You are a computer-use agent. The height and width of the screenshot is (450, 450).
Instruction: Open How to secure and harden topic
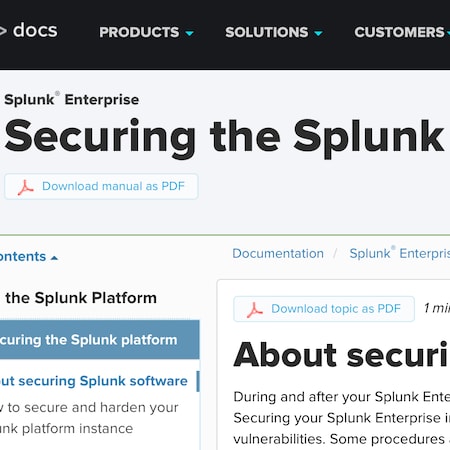tap(89, 418)
